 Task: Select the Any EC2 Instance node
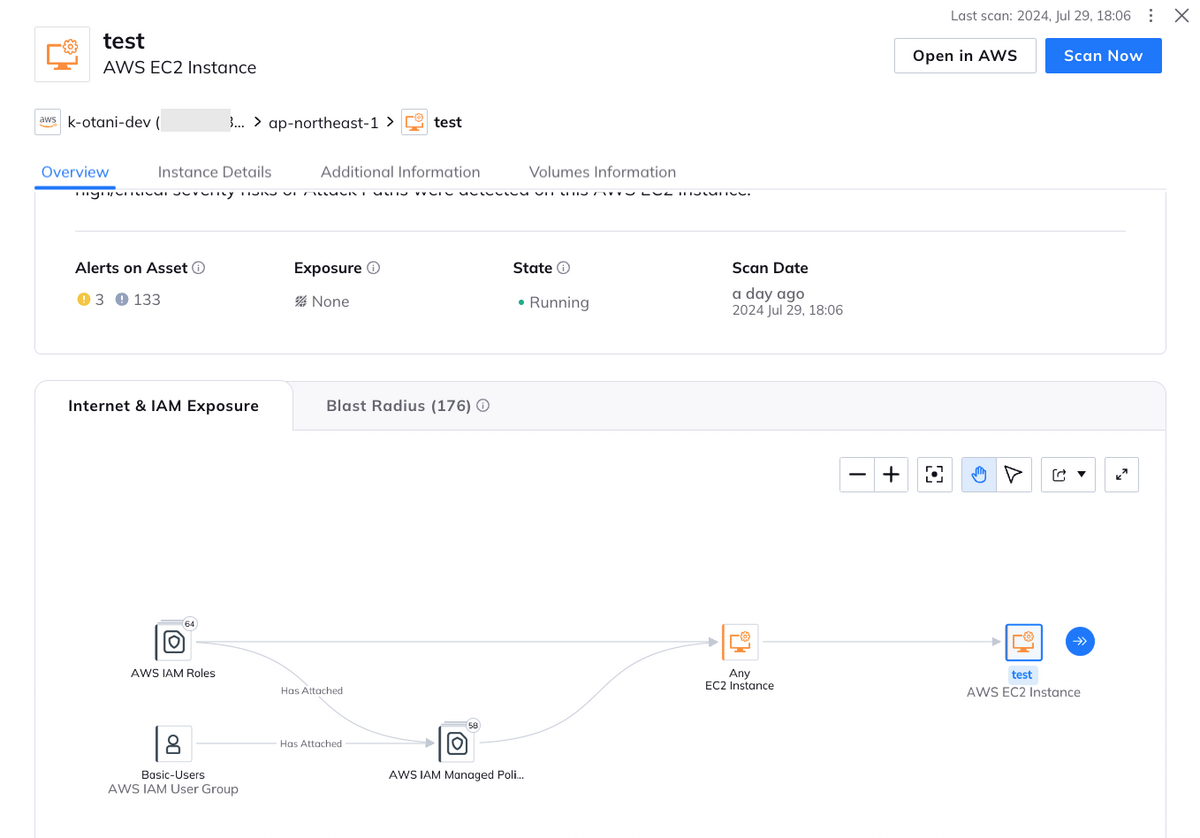[740, 642]
